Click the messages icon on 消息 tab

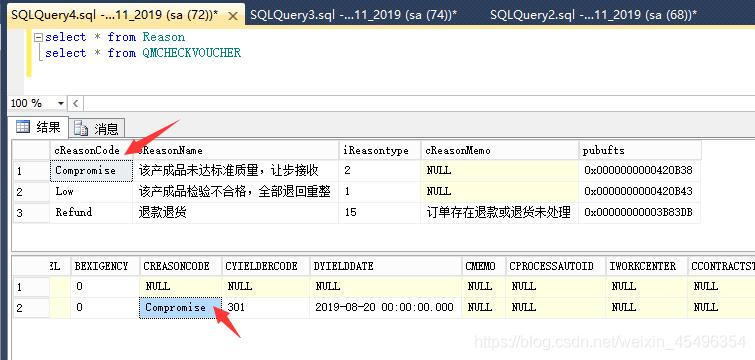pyautogui.click(x=81, y=129)
